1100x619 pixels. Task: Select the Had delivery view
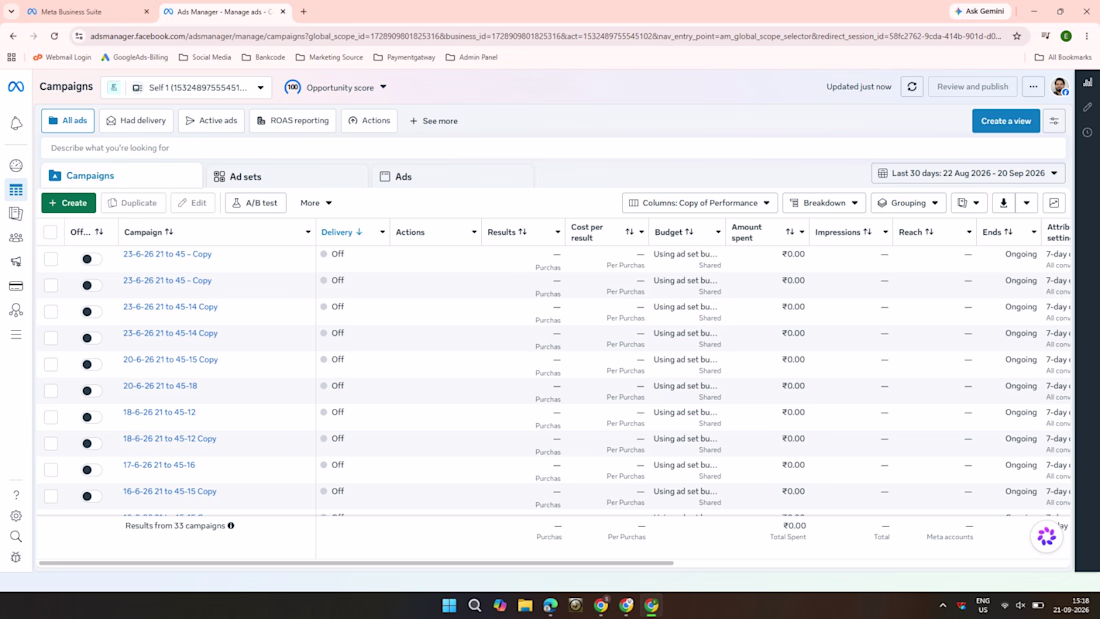(137, 121)
